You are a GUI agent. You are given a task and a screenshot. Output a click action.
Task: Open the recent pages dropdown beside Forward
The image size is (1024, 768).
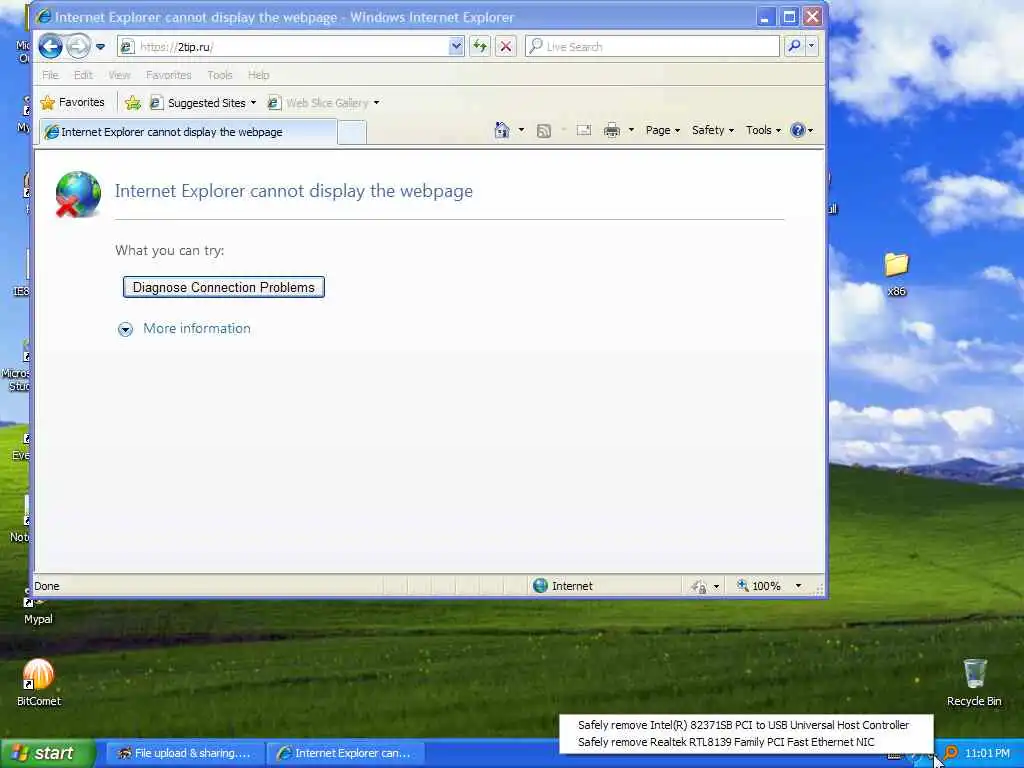(x=100, y=47)
